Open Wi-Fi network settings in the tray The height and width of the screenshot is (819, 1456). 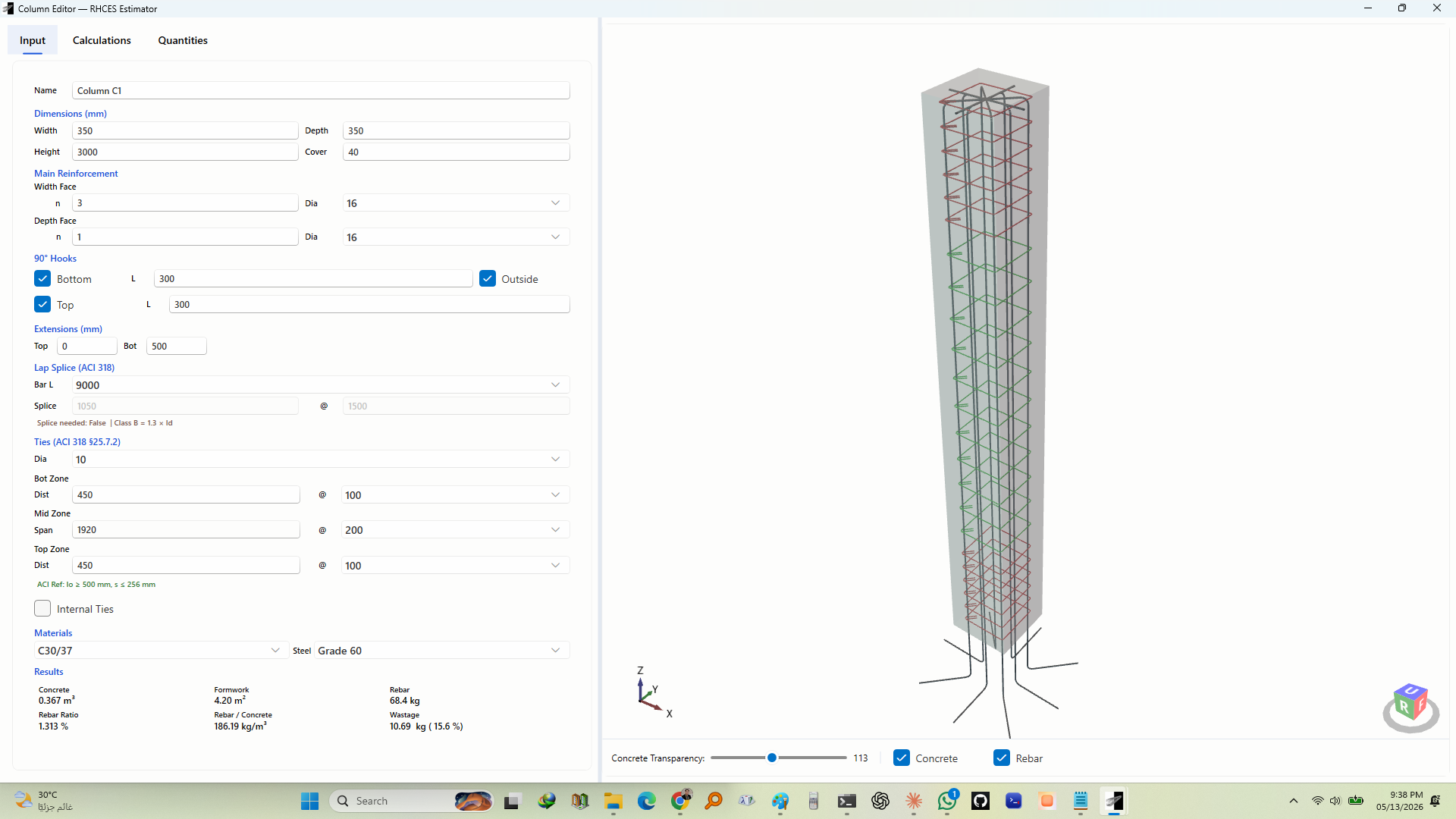[x=1318, y=801]
